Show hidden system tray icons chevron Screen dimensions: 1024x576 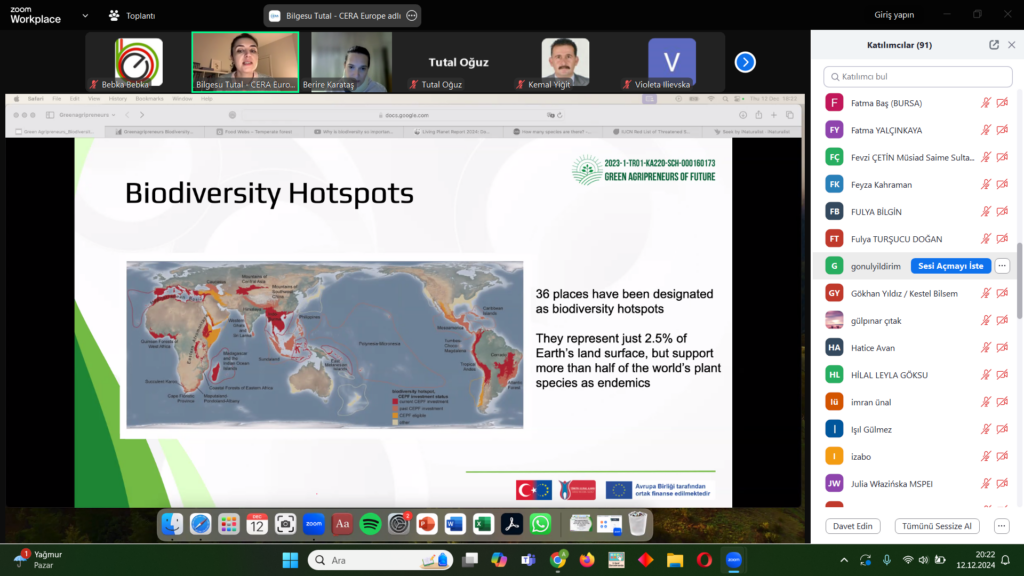pyautogui.click(x=844, y=560)
